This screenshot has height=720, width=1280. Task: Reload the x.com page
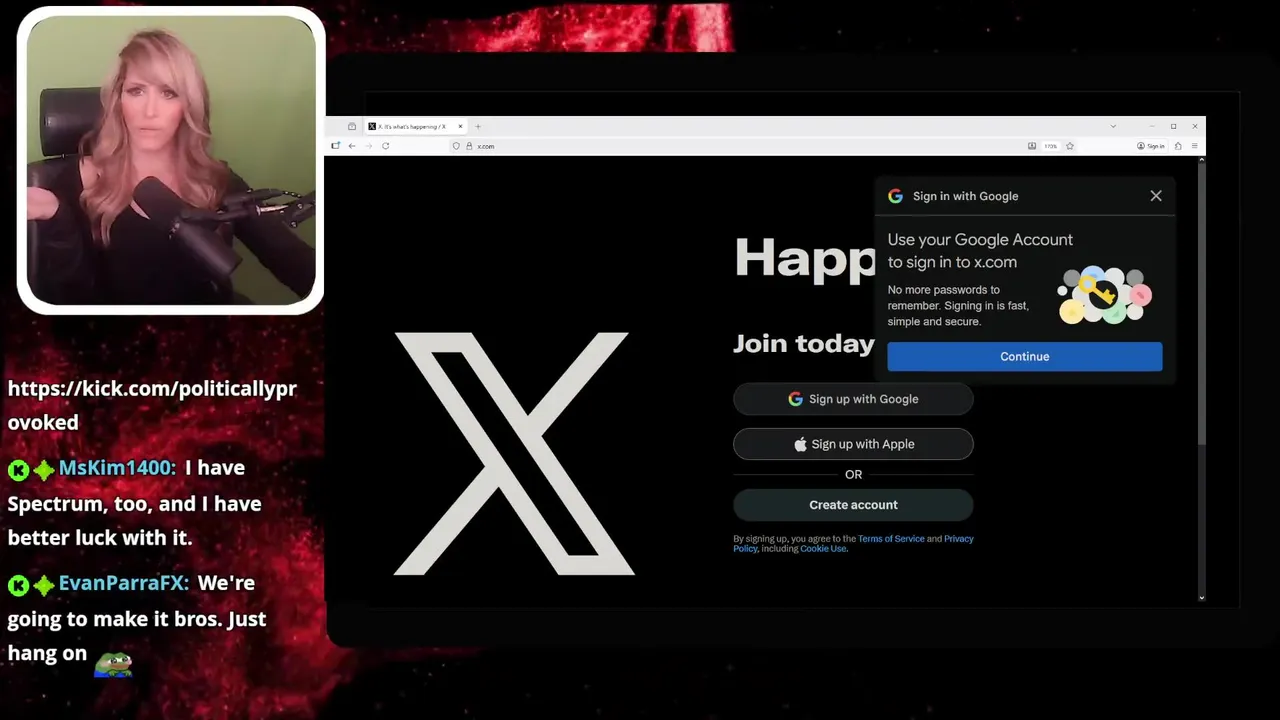coord(385,146)
